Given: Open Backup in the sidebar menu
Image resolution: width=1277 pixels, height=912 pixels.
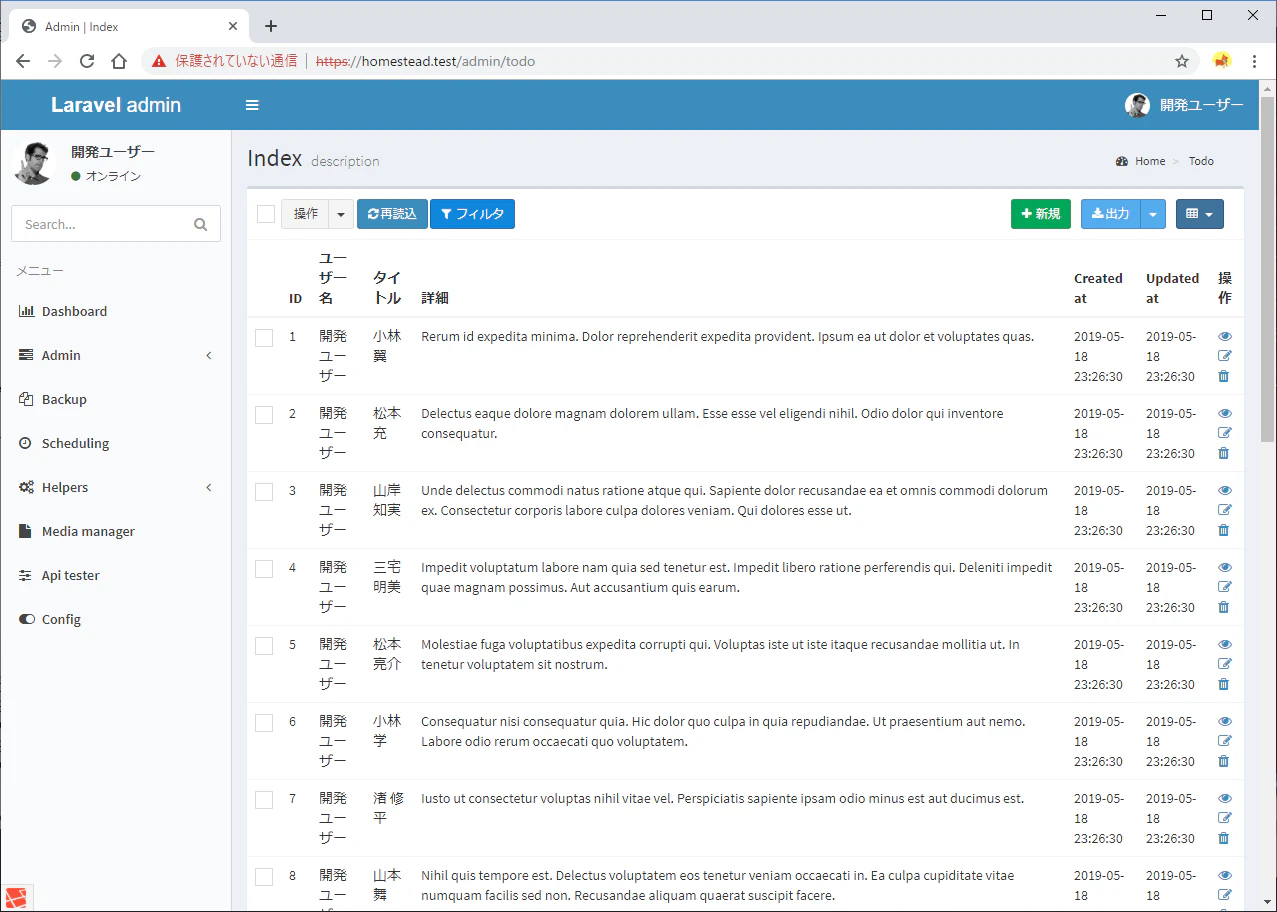Looking at the screenshot, I should (x=116, y=399).
